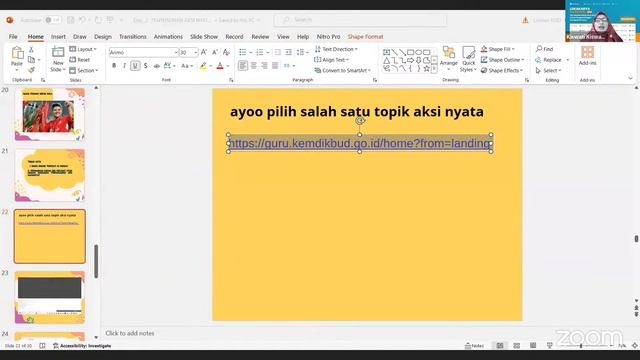Click the Arrange icon
Screen dimensions: 640x360
pyautogui.click(x=449, y=57)
